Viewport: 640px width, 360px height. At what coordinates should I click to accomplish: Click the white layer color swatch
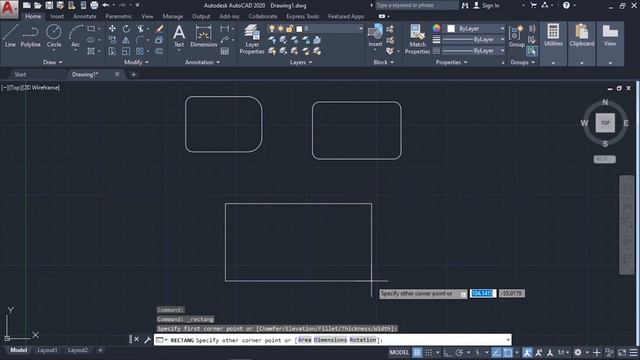(299, 29)
